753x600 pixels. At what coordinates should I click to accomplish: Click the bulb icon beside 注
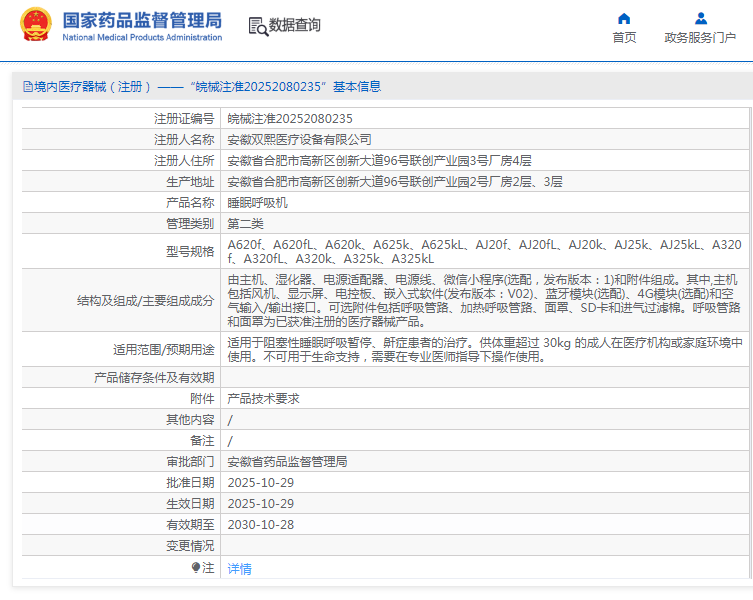pyautogui.click(x=196, y=567)
